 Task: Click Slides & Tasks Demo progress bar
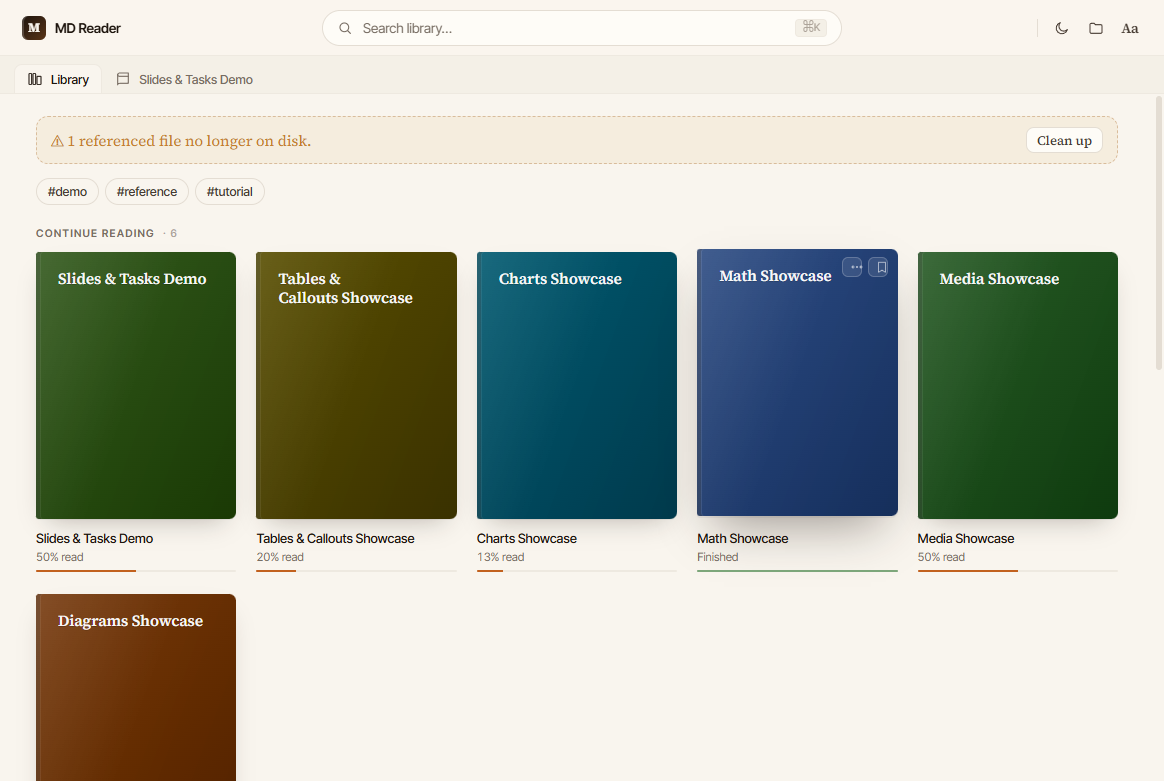136,571
